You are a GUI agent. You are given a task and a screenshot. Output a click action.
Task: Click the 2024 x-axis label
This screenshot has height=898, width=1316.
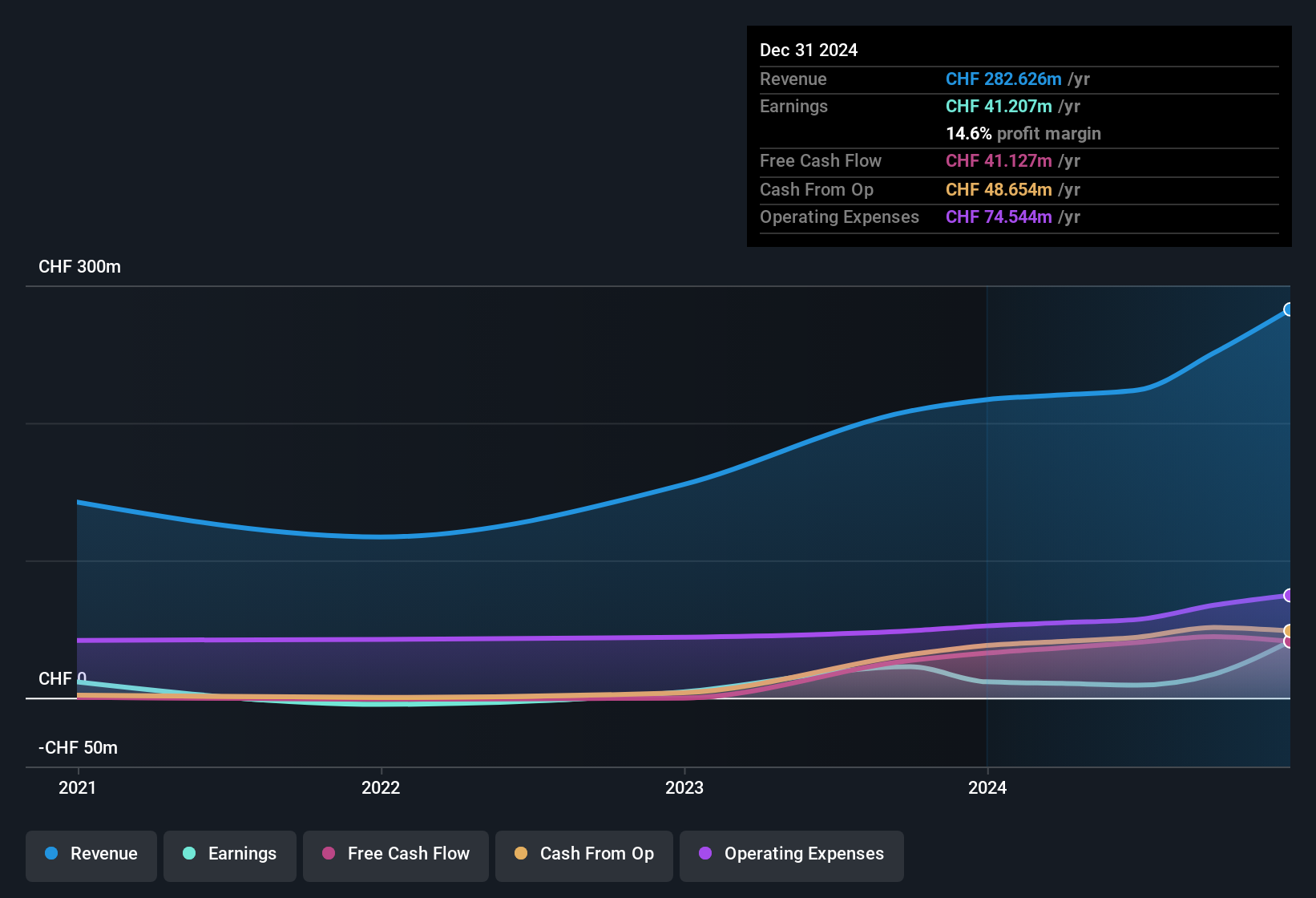click(x=987, y=787)
